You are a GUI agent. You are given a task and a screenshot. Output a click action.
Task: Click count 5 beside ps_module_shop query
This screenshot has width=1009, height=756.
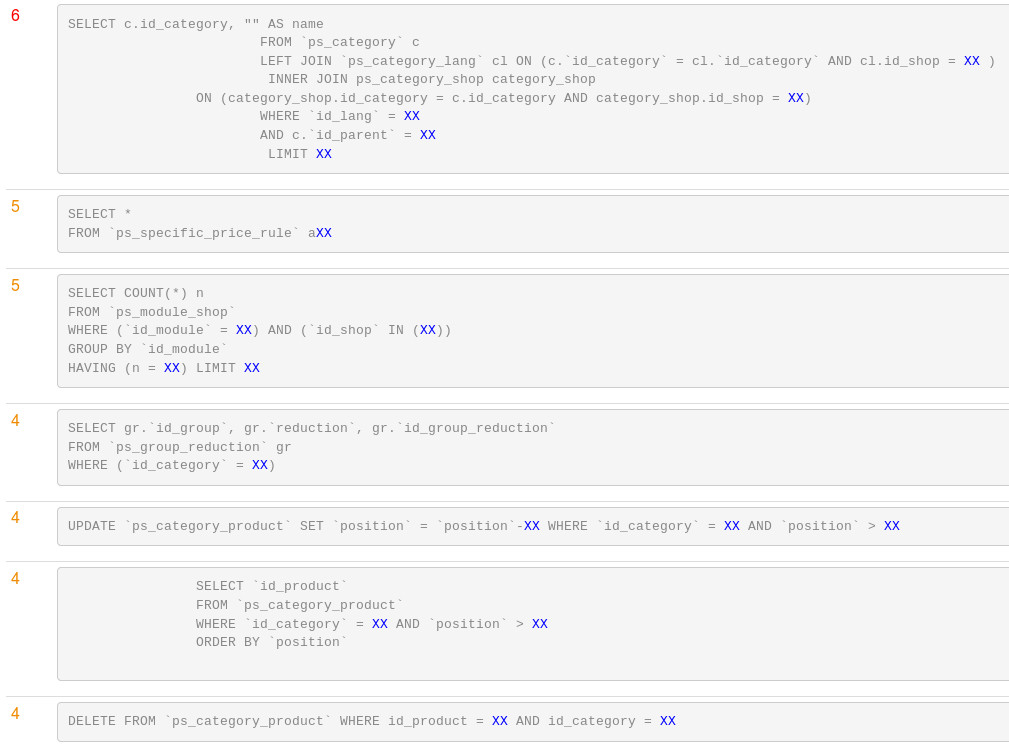click(x=15, y=286)
